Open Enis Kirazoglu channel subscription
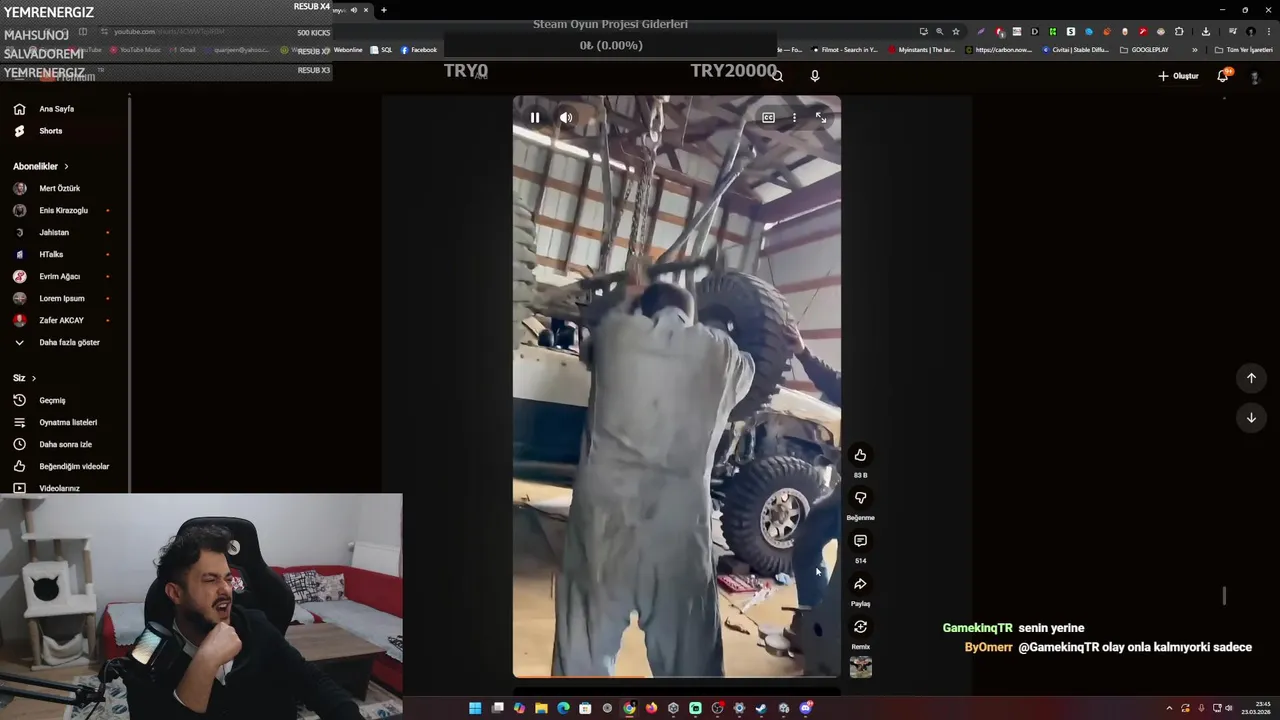This screenshot has width=1280, height=720. tap(65, 210)
